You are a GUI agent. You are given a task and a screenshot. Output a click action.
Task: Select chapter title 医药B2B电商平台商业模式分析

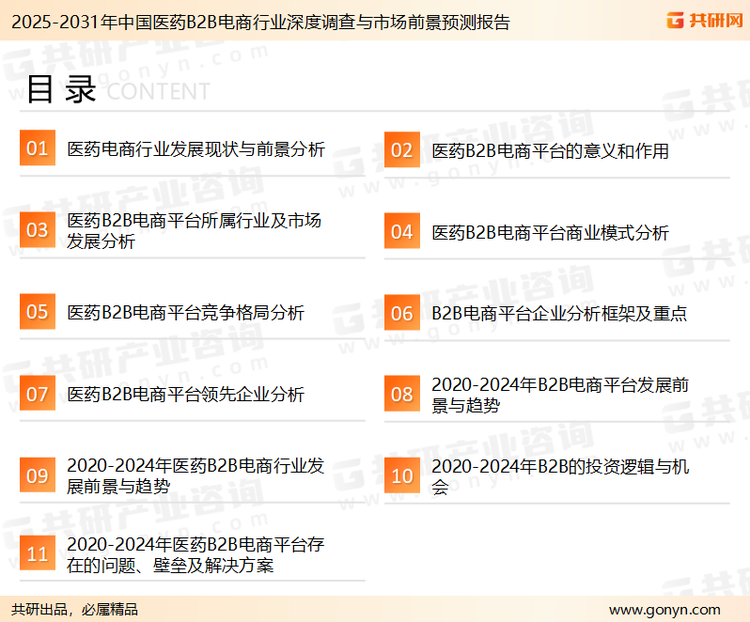click(550, 233)
